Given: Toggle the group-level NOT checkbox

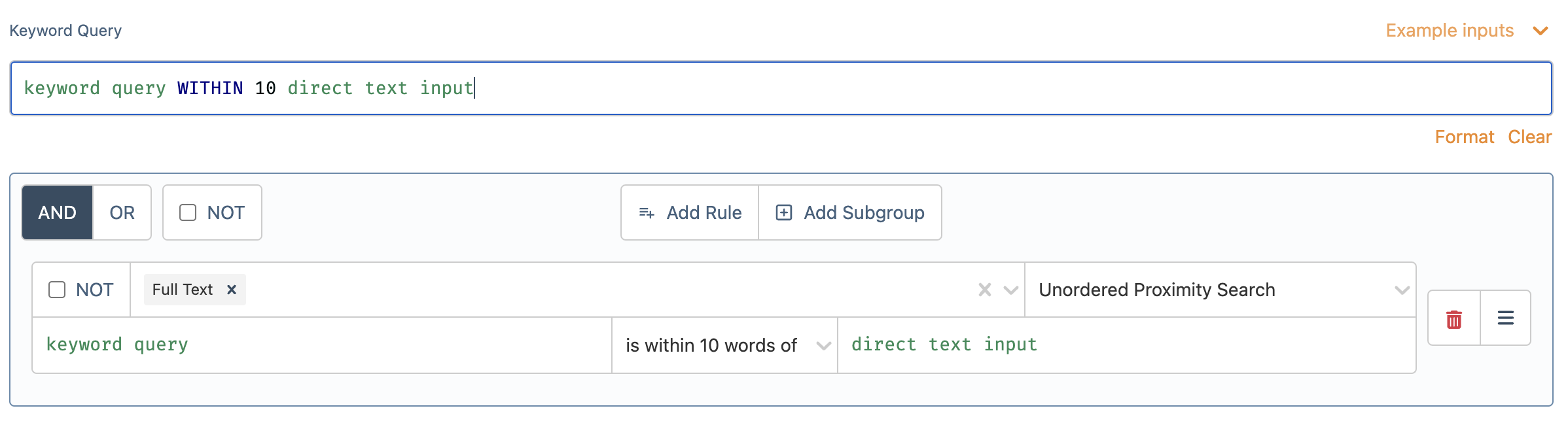Looking at the screenshot, I should coord(188,212).
